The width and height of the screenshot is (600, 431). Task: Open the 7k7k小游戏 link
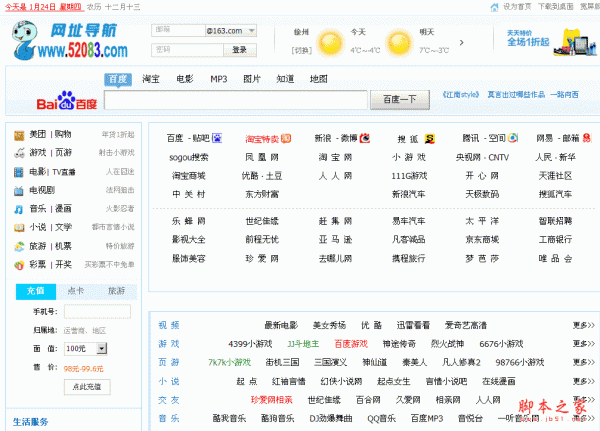pyautogui.click(x=229, y=362)
